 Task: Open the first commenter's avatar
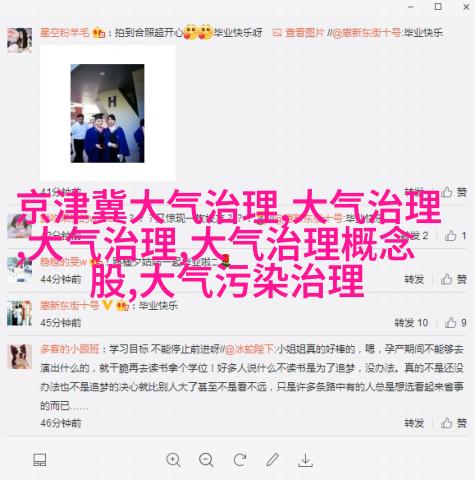point(20,40)
